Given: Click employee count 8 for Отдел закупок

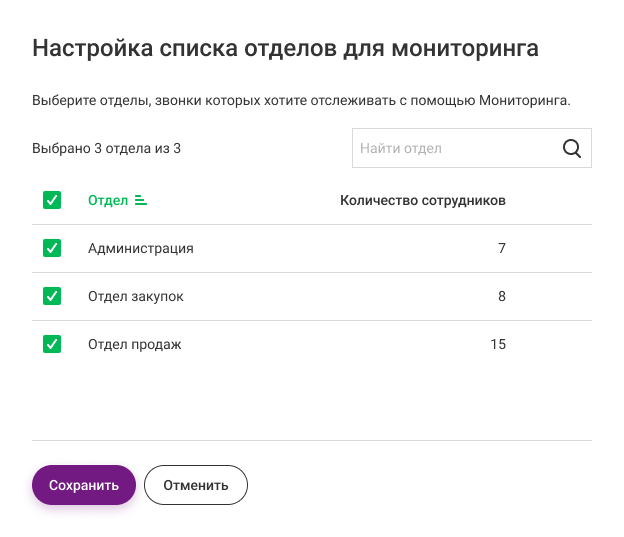Looking at the screenshot, I should point(501,296).
